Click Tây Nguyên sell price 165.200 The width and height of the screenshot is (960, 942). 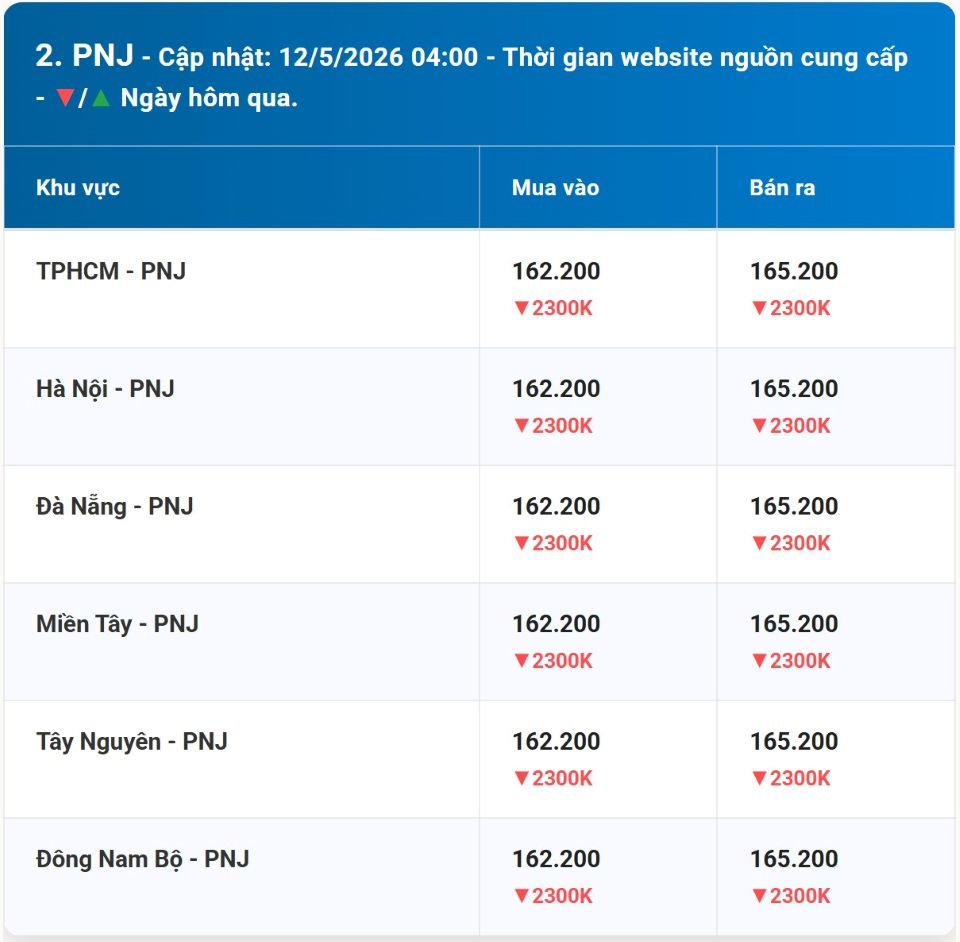pos(794,741)
